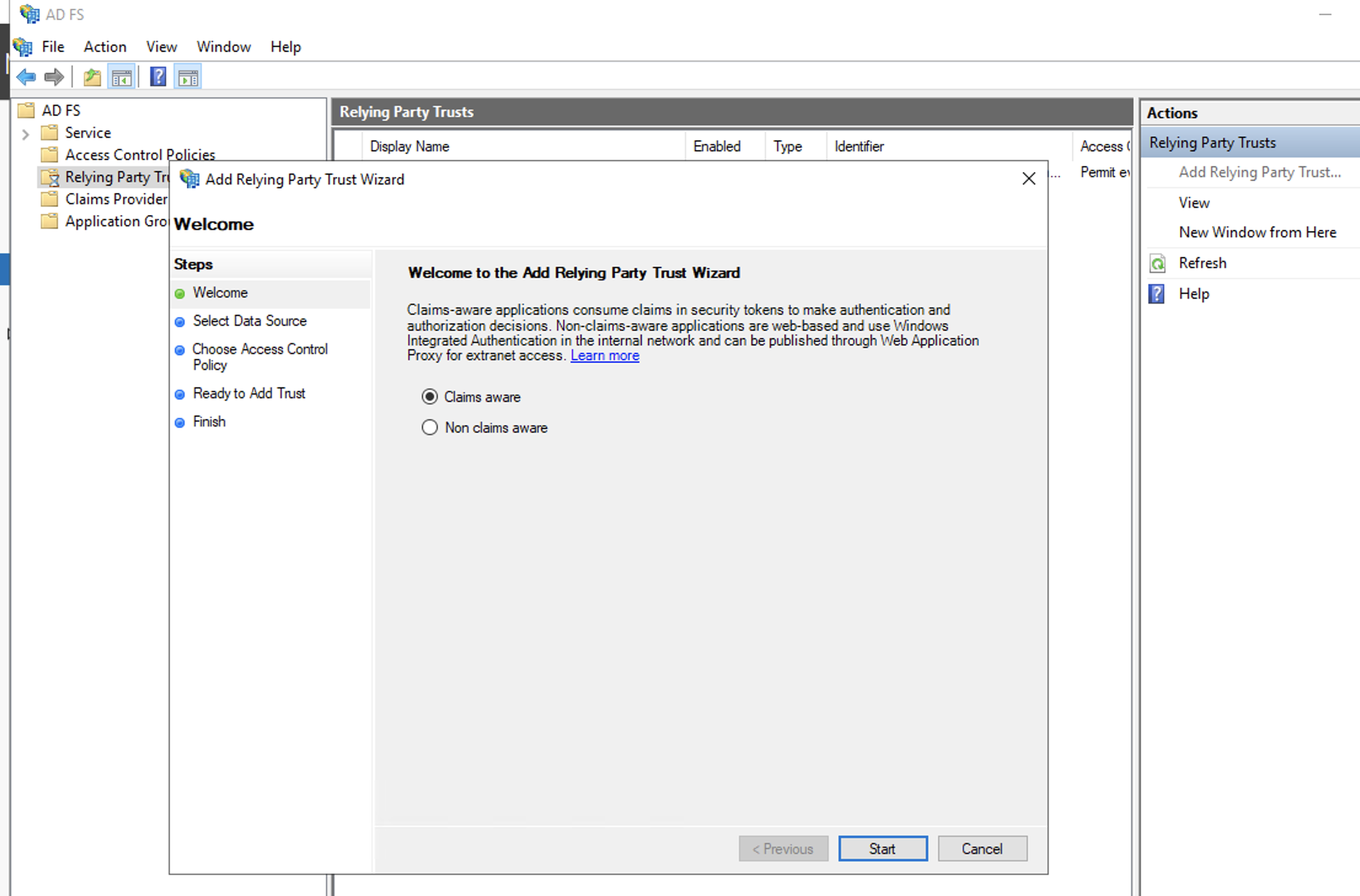
Task: Click the disabled Previous button
Action: 783,849
